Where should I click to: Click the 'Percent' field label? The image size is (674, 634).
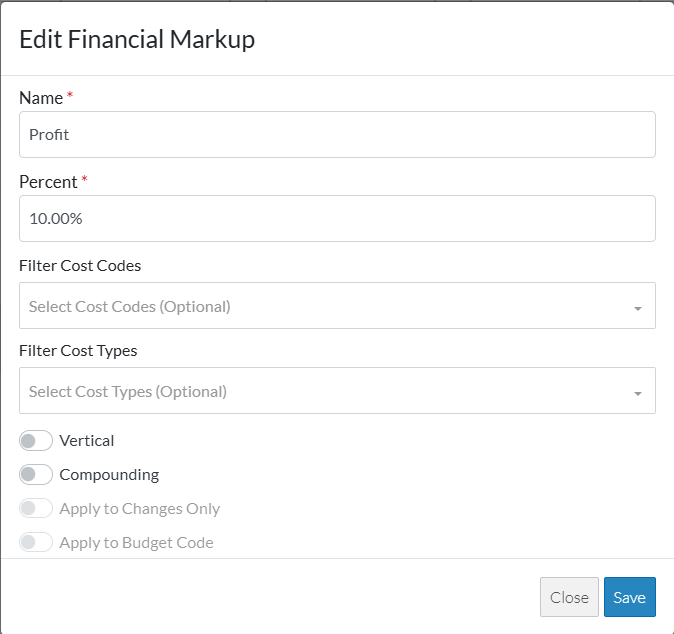[x=48, y=182]
